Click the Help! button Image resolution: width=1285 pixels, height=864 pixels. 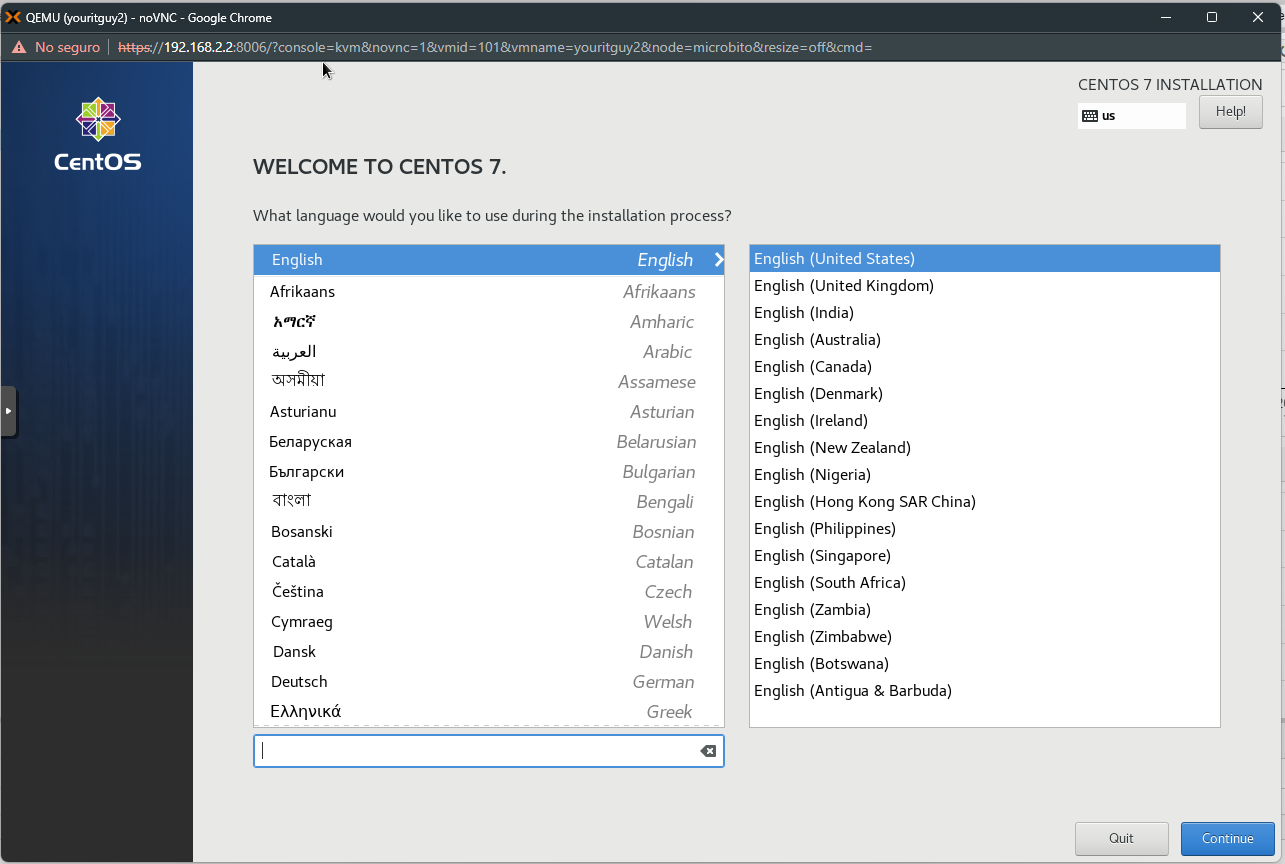(x=1230, y=111)
